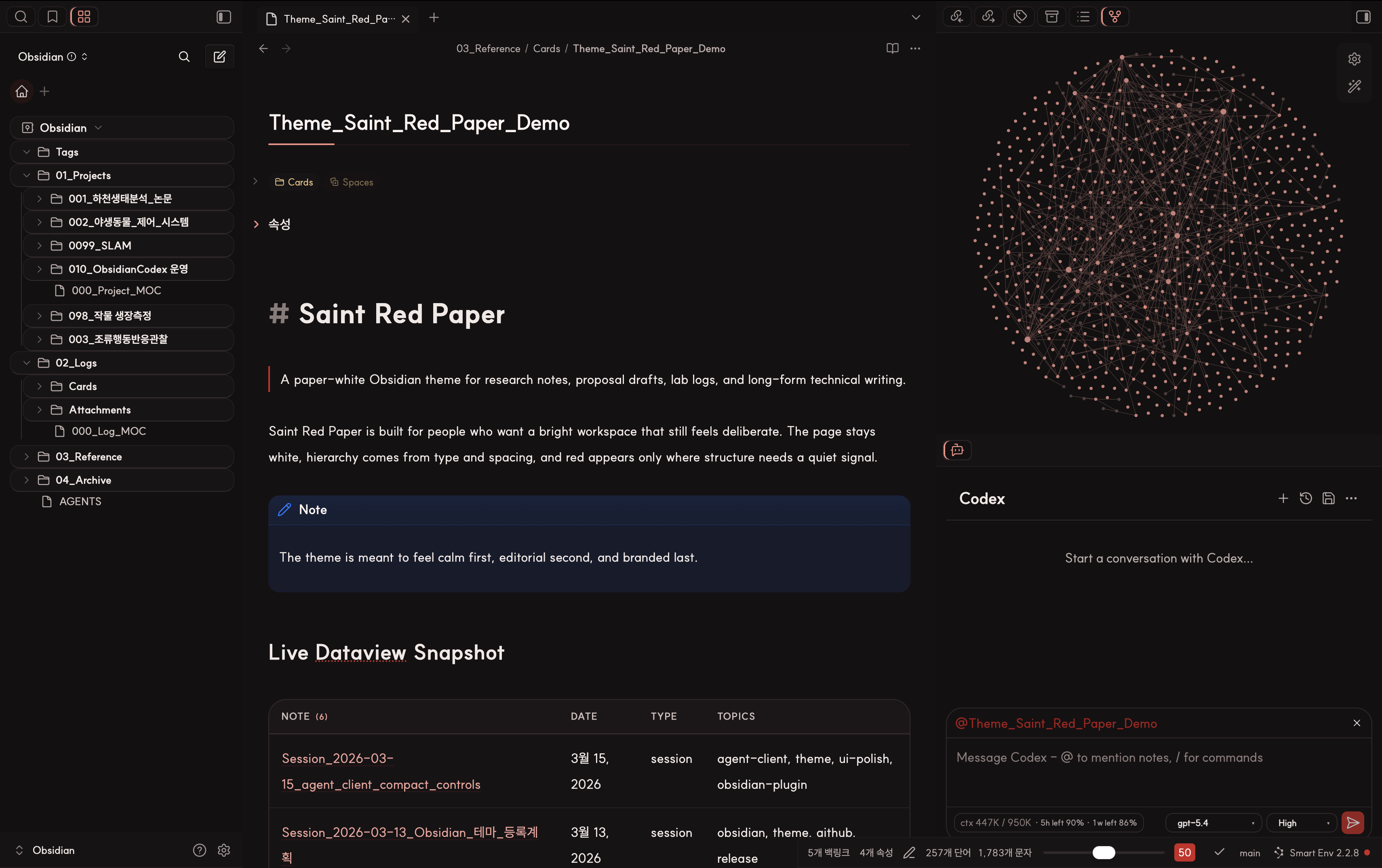Open the Obsidian vault switcher at bottom
1382x868 pixels.
(x=46, y=850)
